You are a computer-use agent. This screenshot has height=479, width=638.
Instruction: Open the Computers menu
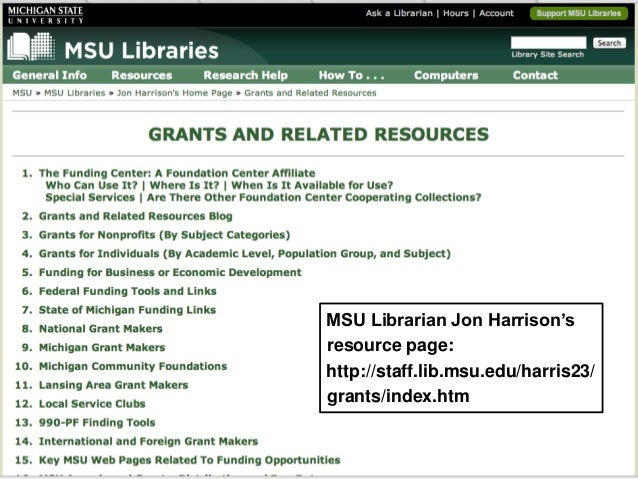(x=446, y=75)
